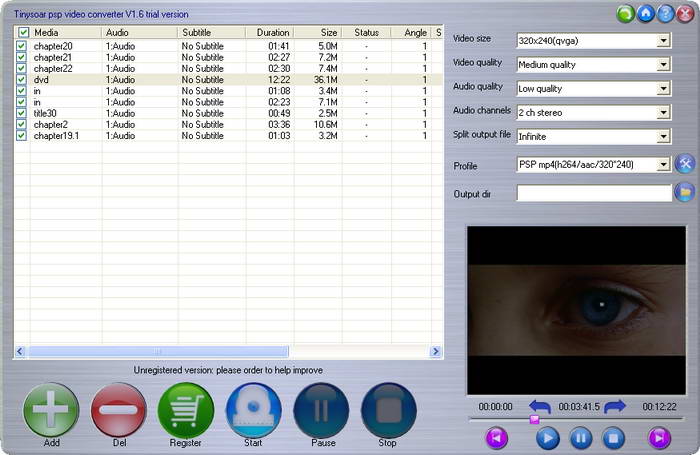This screenshot has width=700, height=455.
Task: Stop conversion using large Stop button
Action: tap(389, 410)
